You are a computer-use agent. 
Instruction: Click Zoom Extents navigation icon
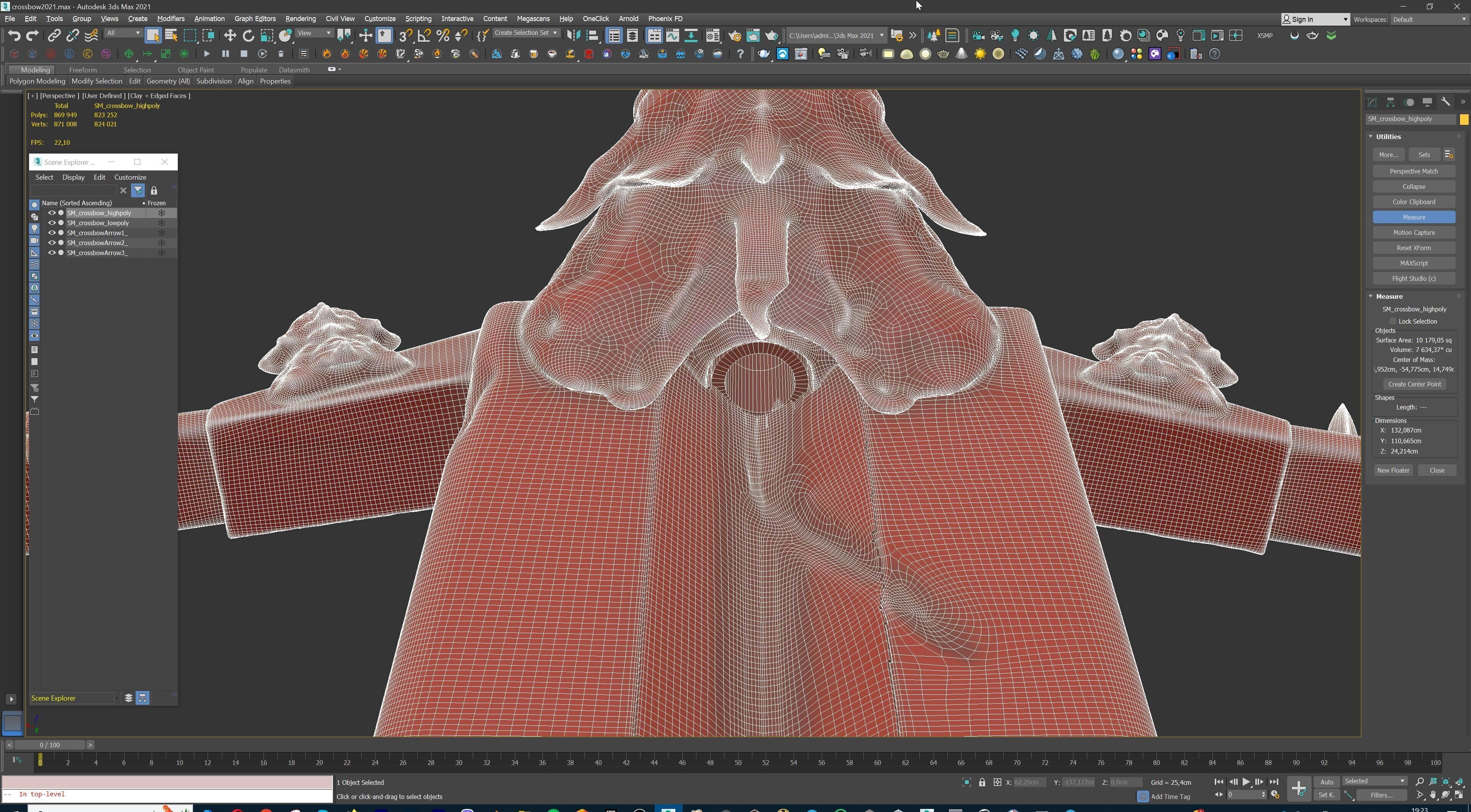pos(1446,782)
